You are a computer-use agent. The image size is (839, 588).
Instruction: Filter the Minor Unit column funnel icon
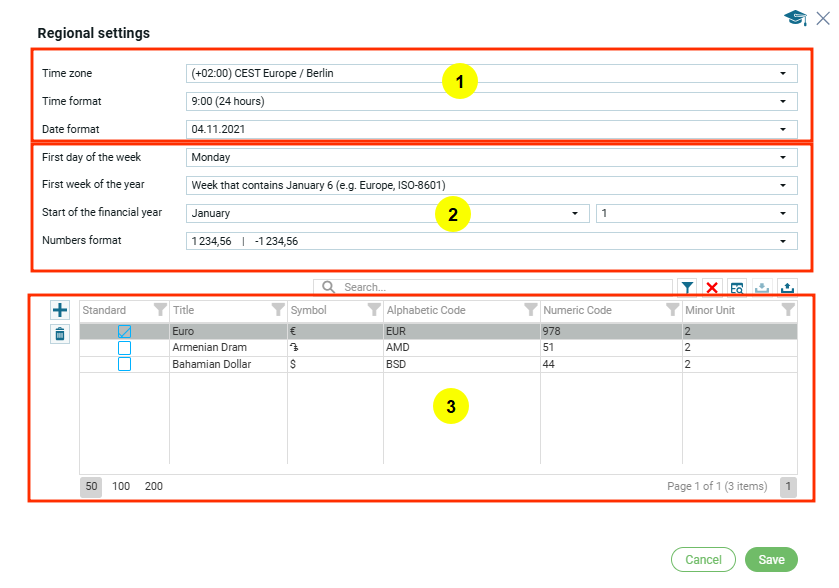click(x=787, y=311)
